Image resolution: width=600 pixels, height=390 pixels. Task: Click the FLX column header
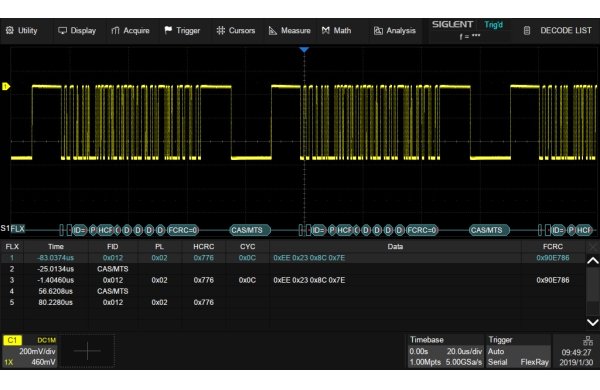12,247
